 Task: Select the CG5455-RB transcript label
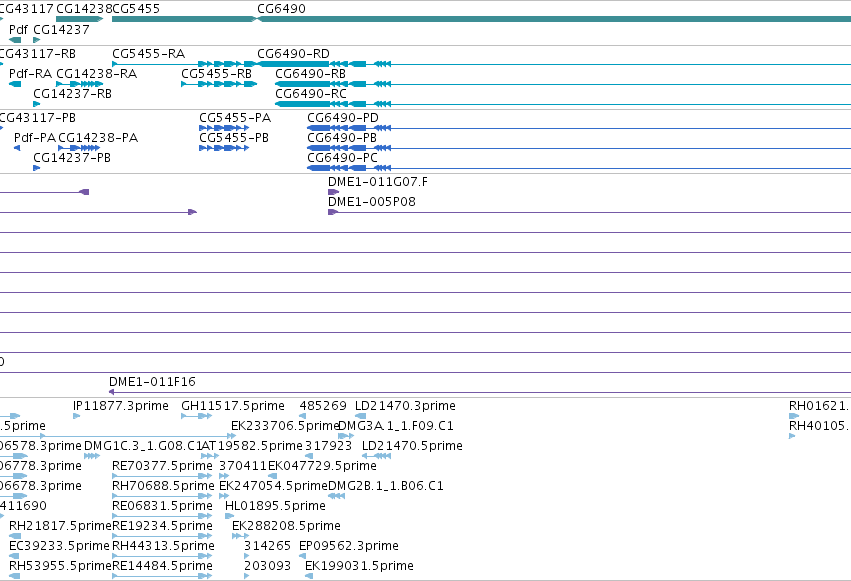click(217, 74)
